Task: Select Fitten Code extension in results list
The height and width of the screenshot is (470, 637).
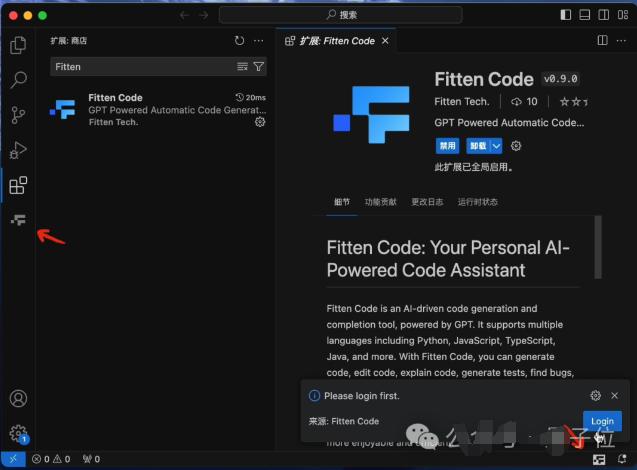Action: (158, 110)
